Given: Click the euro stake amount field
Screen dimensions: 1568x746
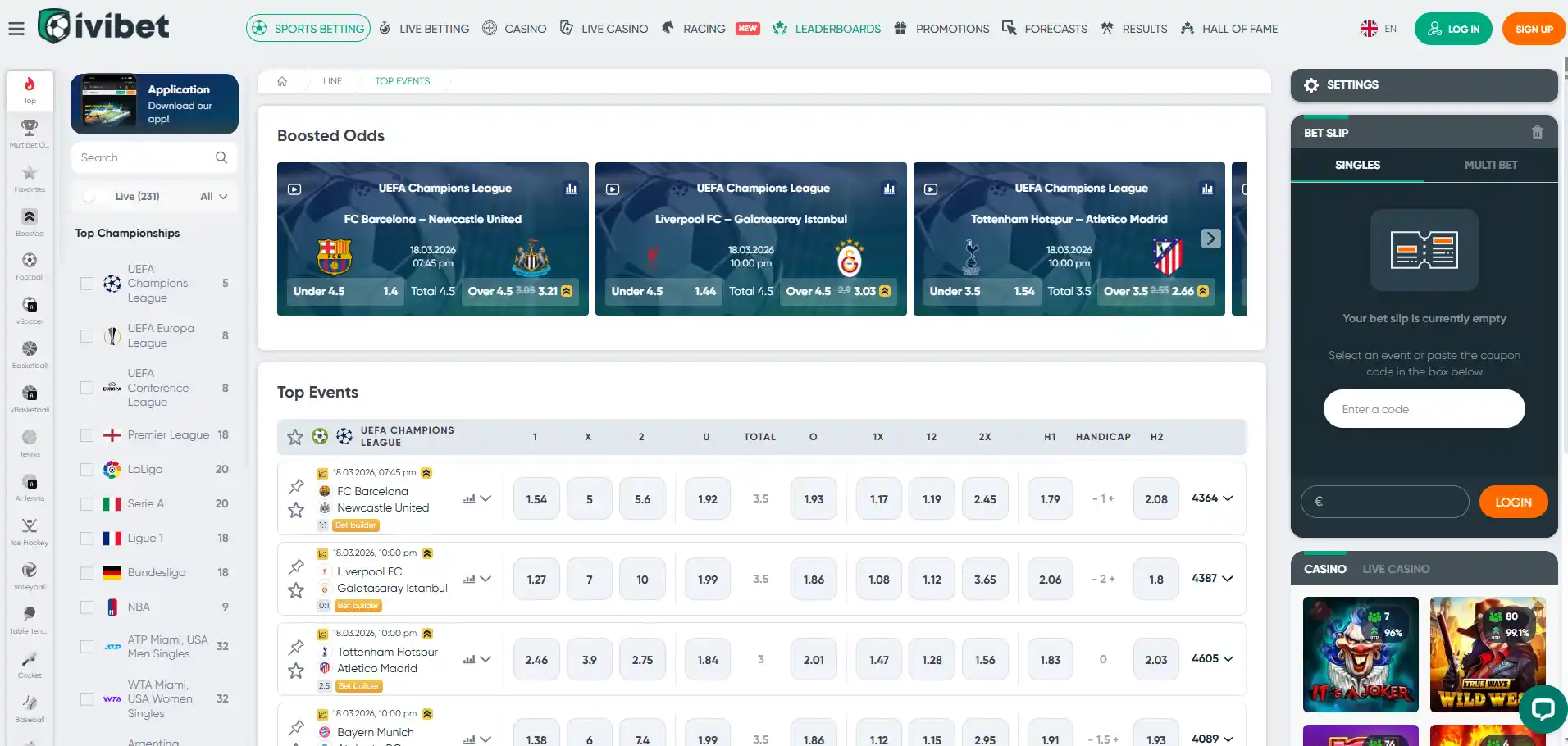Looking at the screenshot, I should coord(1384,502).
